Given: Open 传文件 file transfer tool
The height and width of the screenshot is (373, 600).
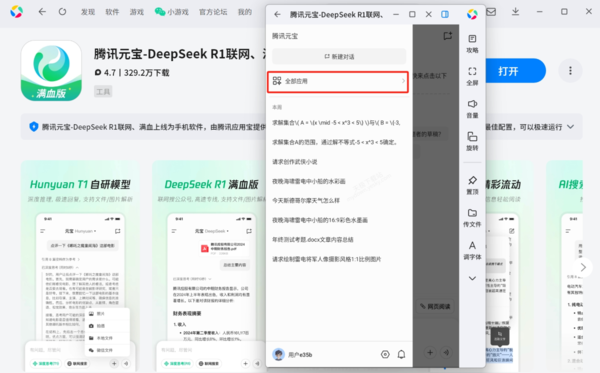Looking at the screenshot, I should (472, 218).
